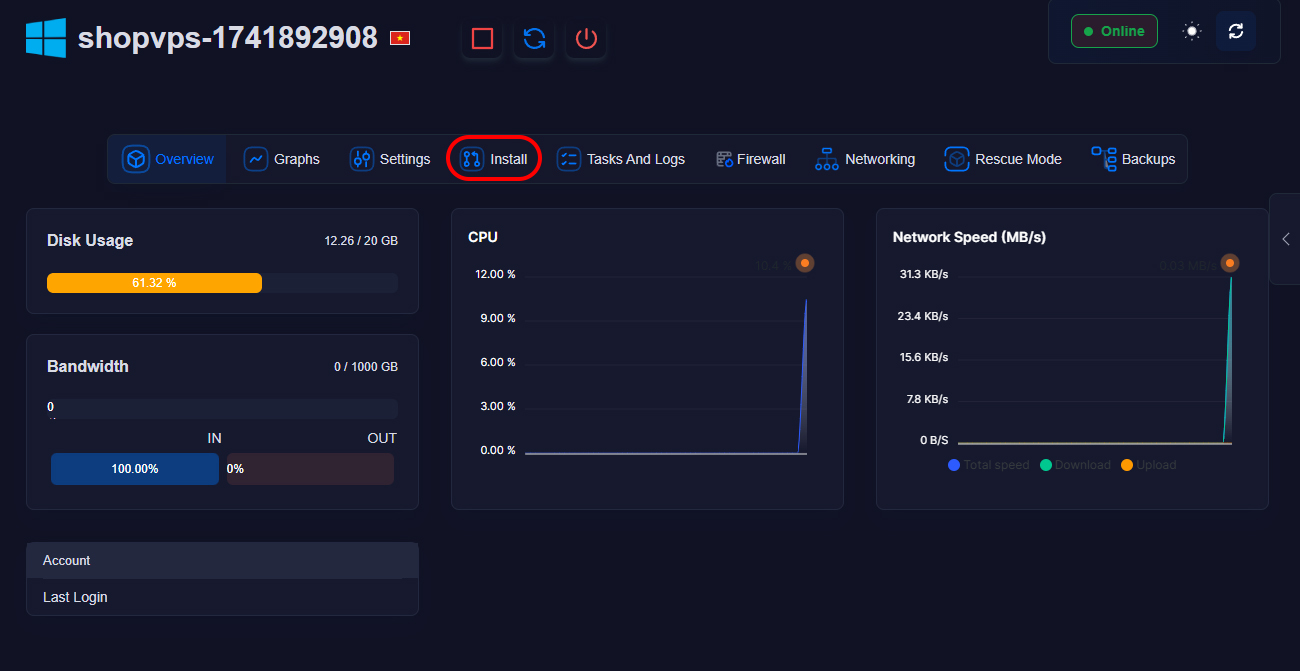Toggle Upload legend series
The height and width of the screenshot is (671, 1300).
pyautogui.click(x=1148, y=465)
